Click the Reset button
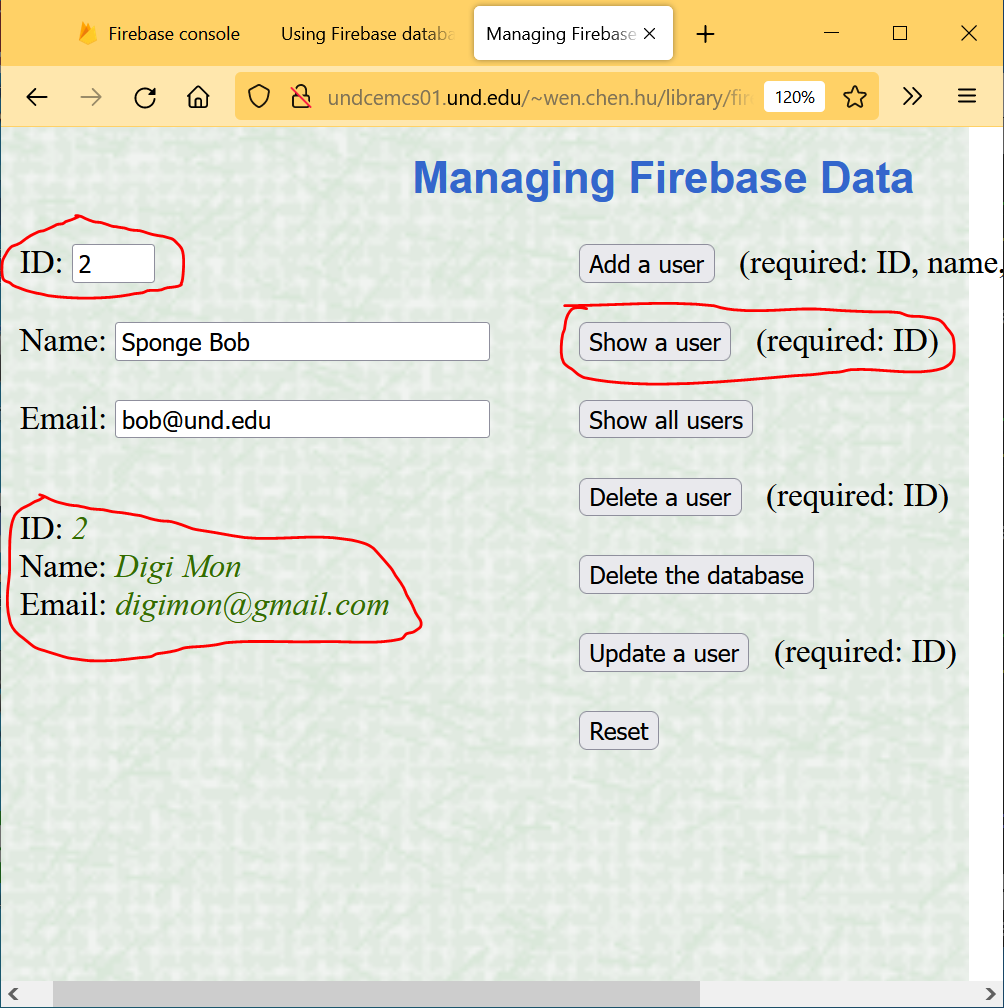The height and width of the screenshot is (1008, 1004). [x=618, y=731]
